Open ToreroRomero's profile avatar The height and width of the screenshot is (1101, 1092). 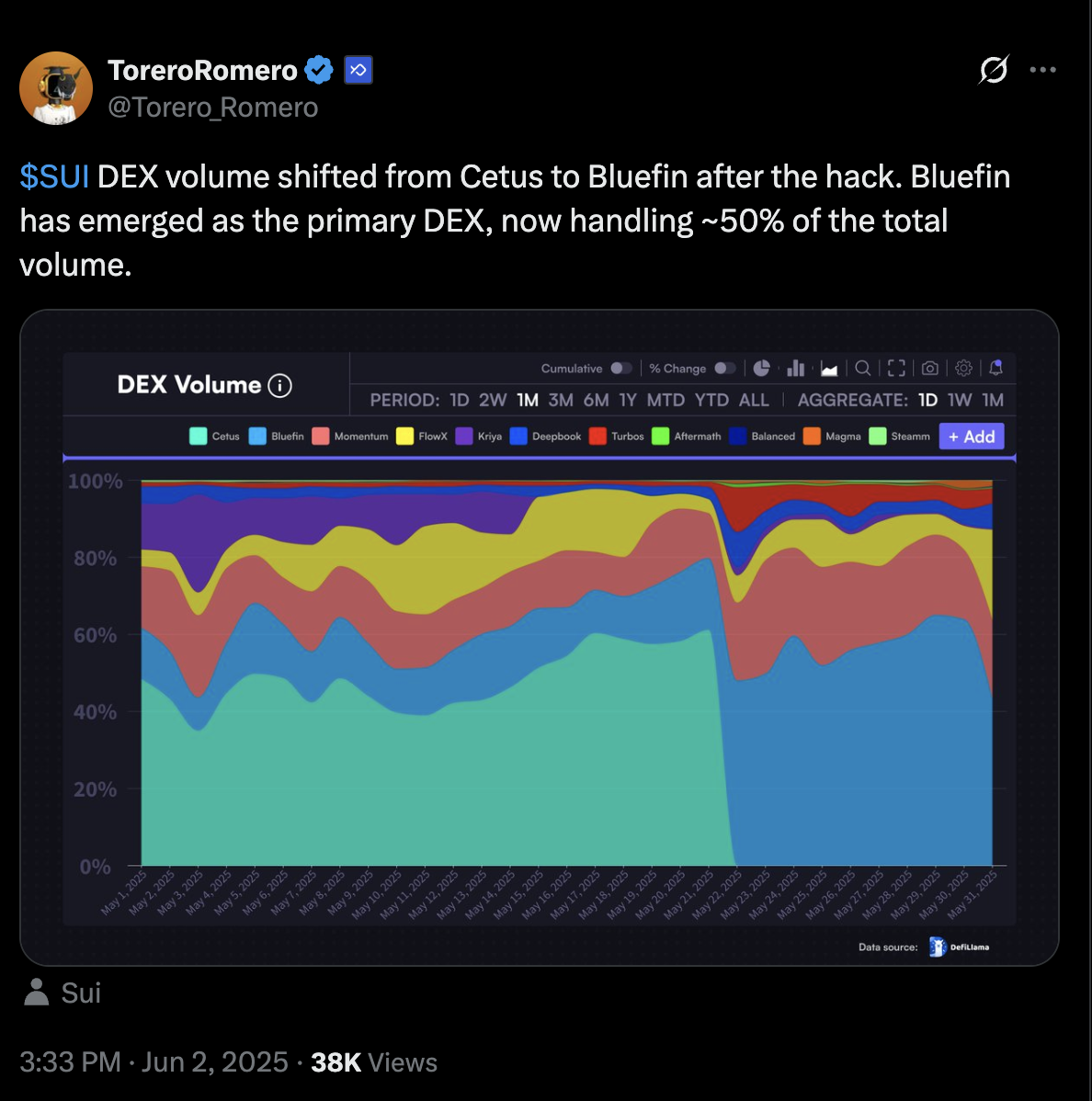tap(56, 88)
